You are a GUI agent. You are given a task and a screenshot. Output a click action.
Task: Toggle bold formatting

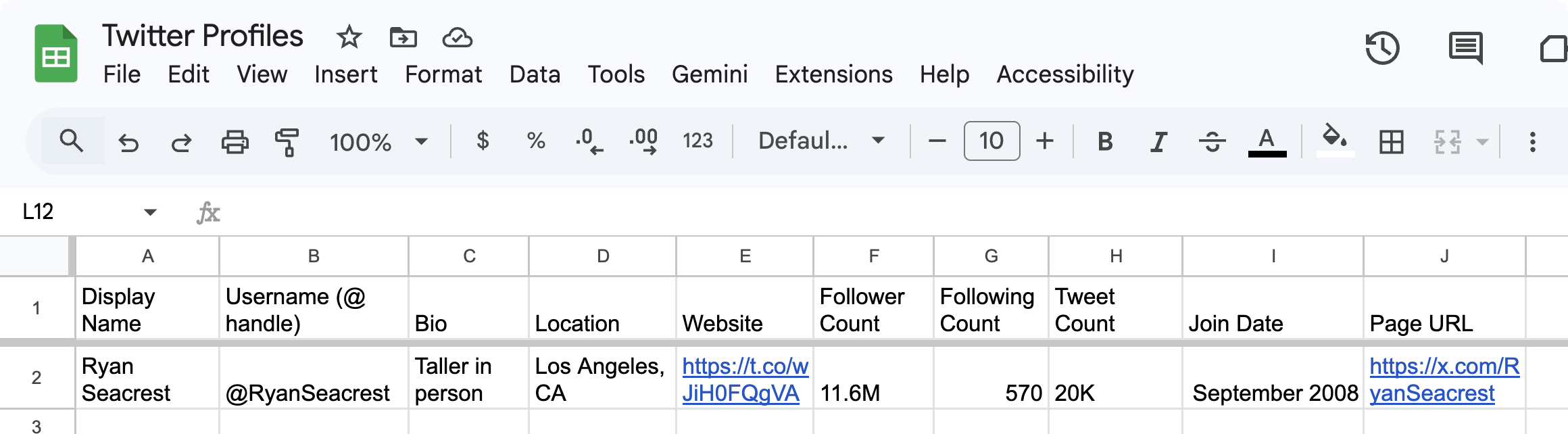[1105, 142]
